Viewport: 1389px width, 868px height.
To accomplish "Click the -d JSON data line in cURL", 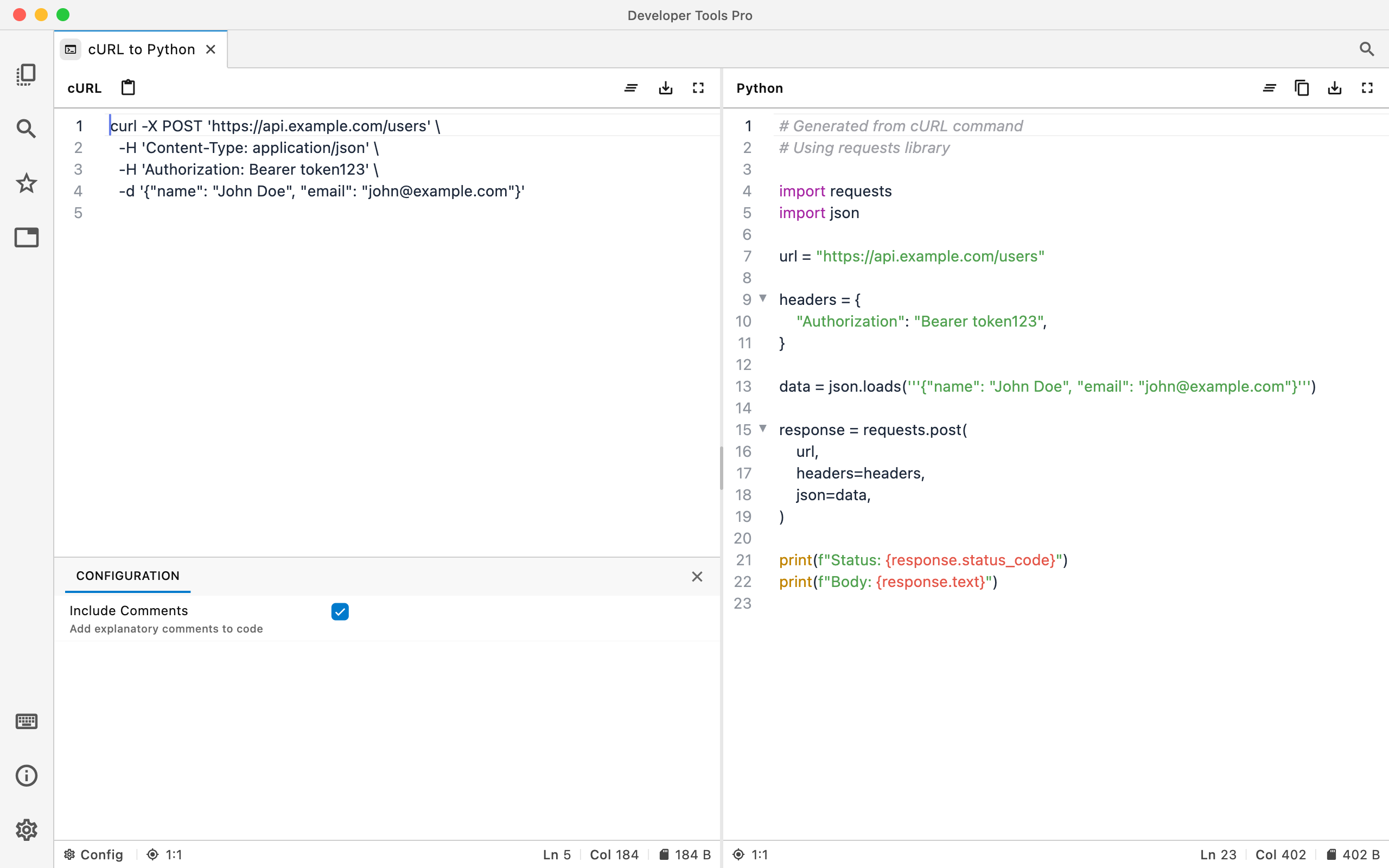I will coord(321,191).
